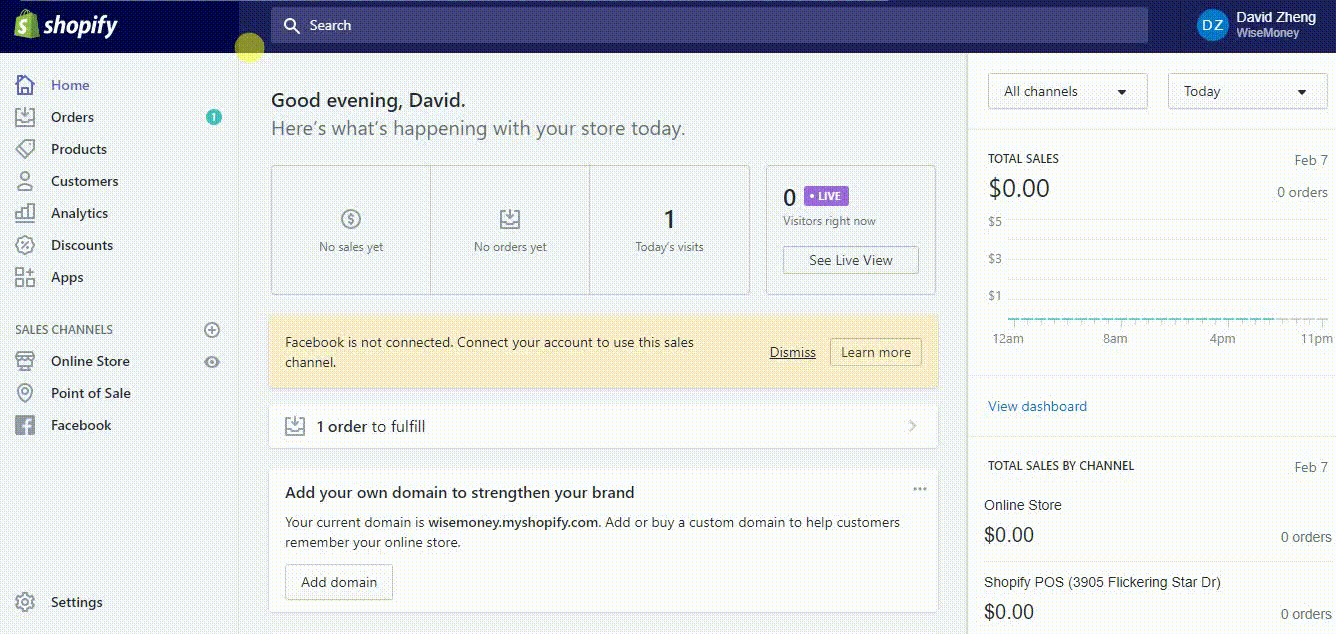Viewport: 1336px width, 634px height.
Task: Open Facebook sales channel
Action: tap(81, 425)
